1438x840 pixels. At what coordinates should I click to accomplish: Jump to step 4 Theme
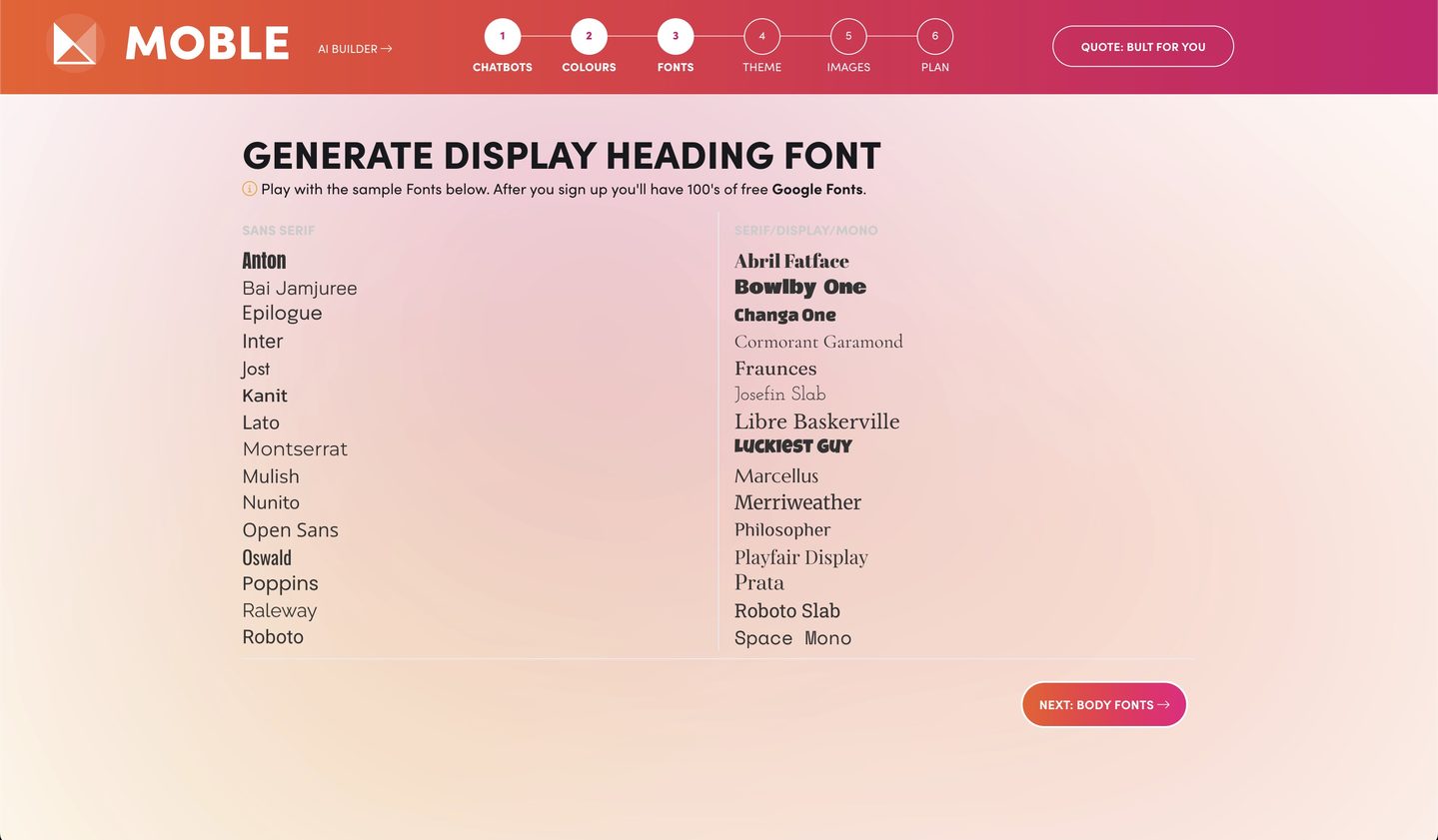(761, 37)
